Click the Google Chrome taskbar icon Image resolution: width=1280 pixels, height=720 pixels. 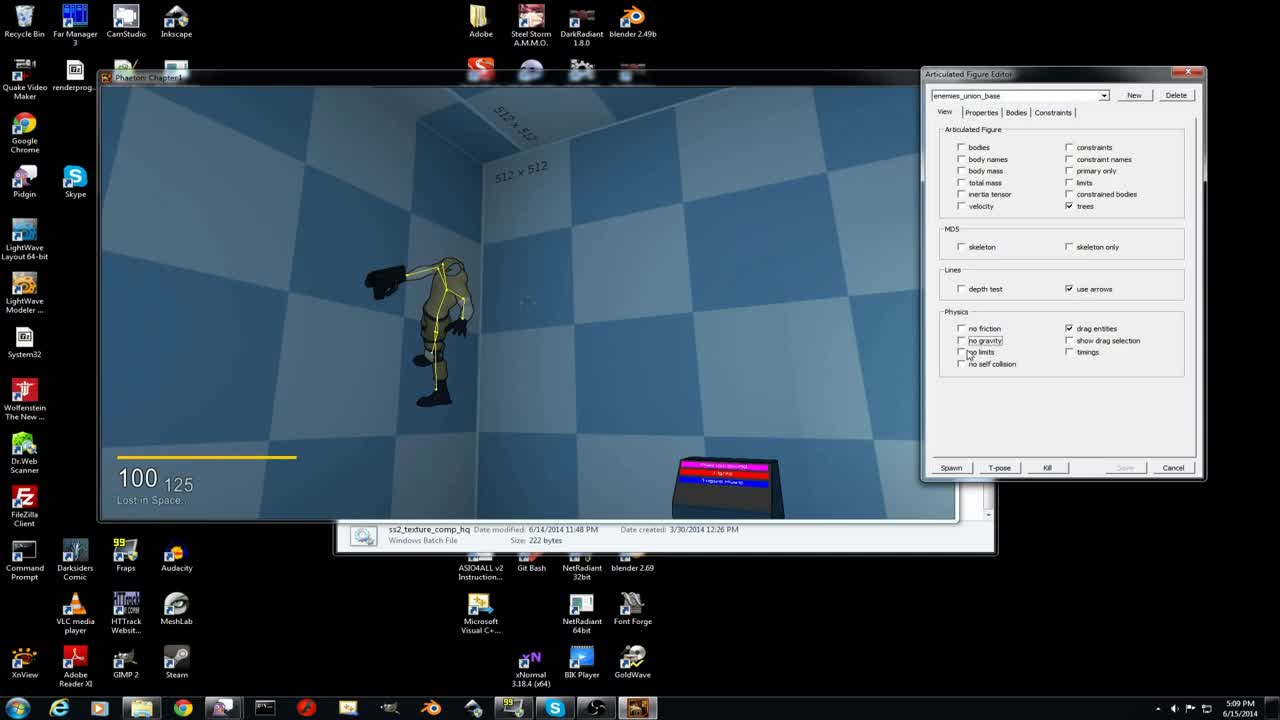(x=183, y=708)
